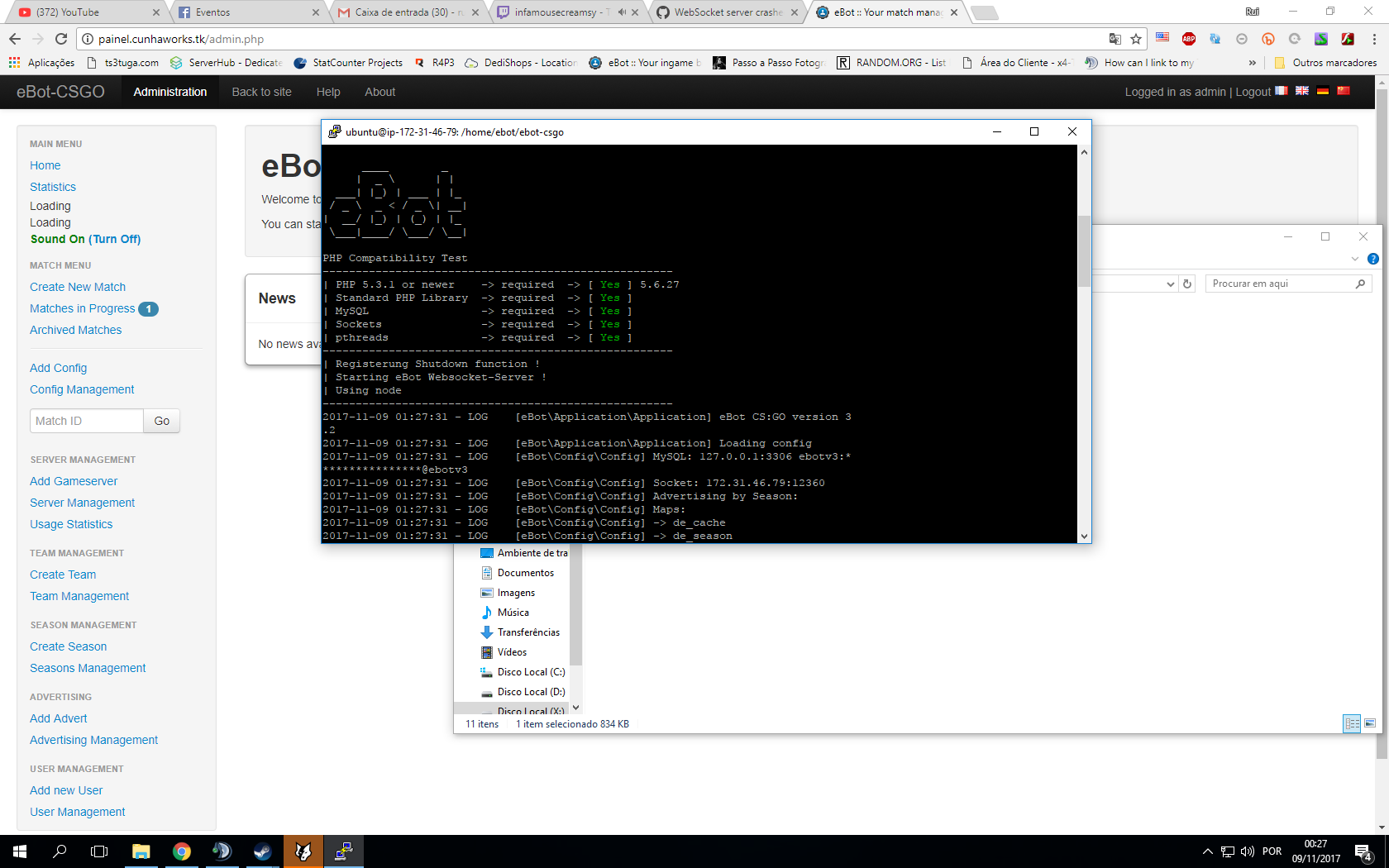The image size is (1389, 868).
Task: Click the Adblock Plus extension icon
Action: click(x=1188, y=38)
